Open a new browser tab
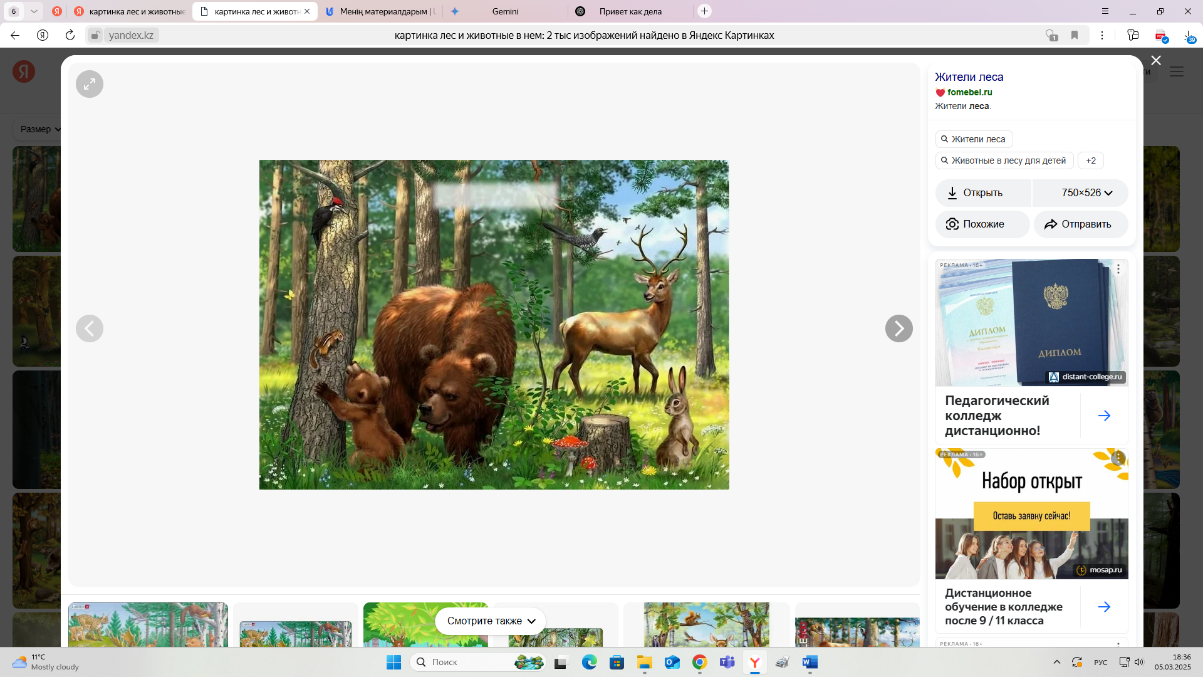The height and width of the screenshot is (677, 1203). click(704, 11)
